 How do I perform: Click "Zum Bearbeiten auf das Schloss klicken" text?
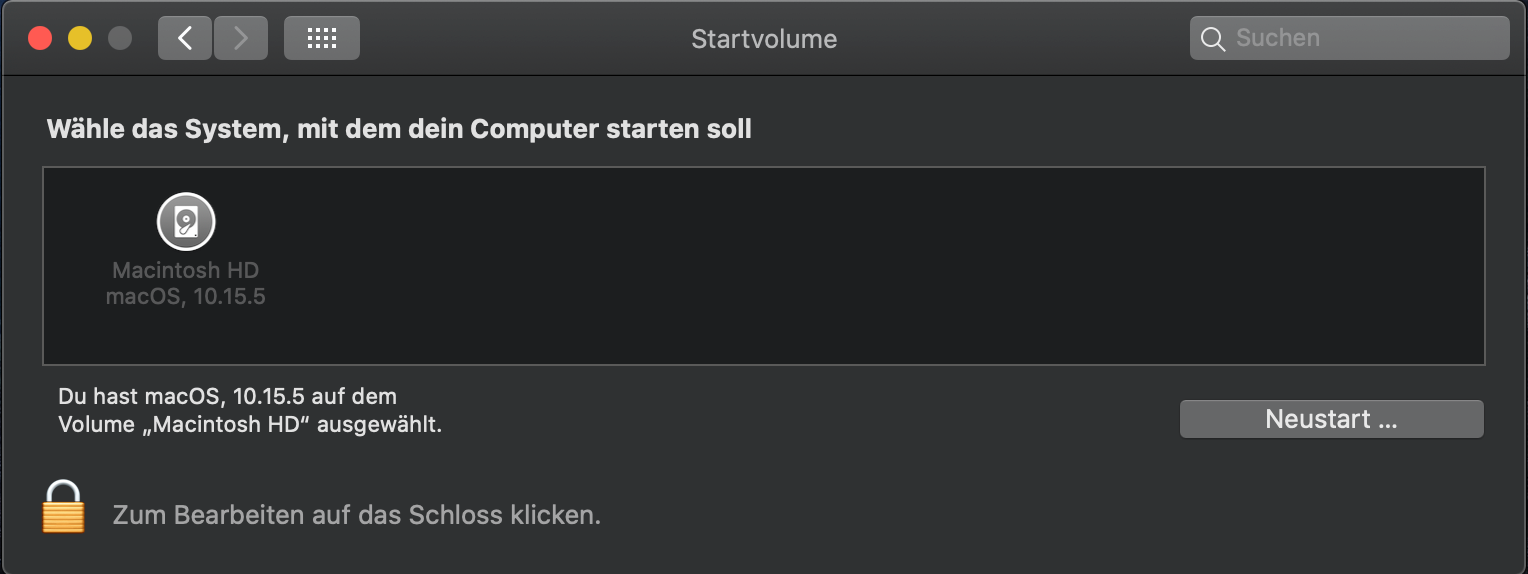point(356,516)
